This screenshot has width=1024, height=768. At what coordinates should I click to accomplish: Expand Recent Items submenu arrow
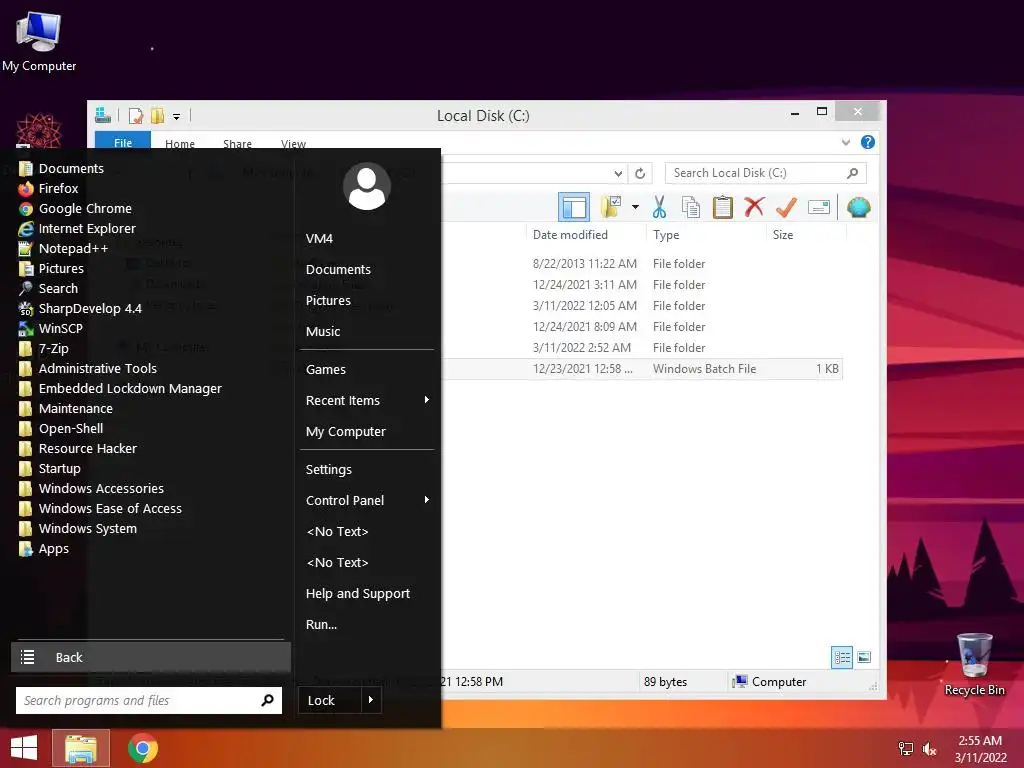(x=426, y=400)
